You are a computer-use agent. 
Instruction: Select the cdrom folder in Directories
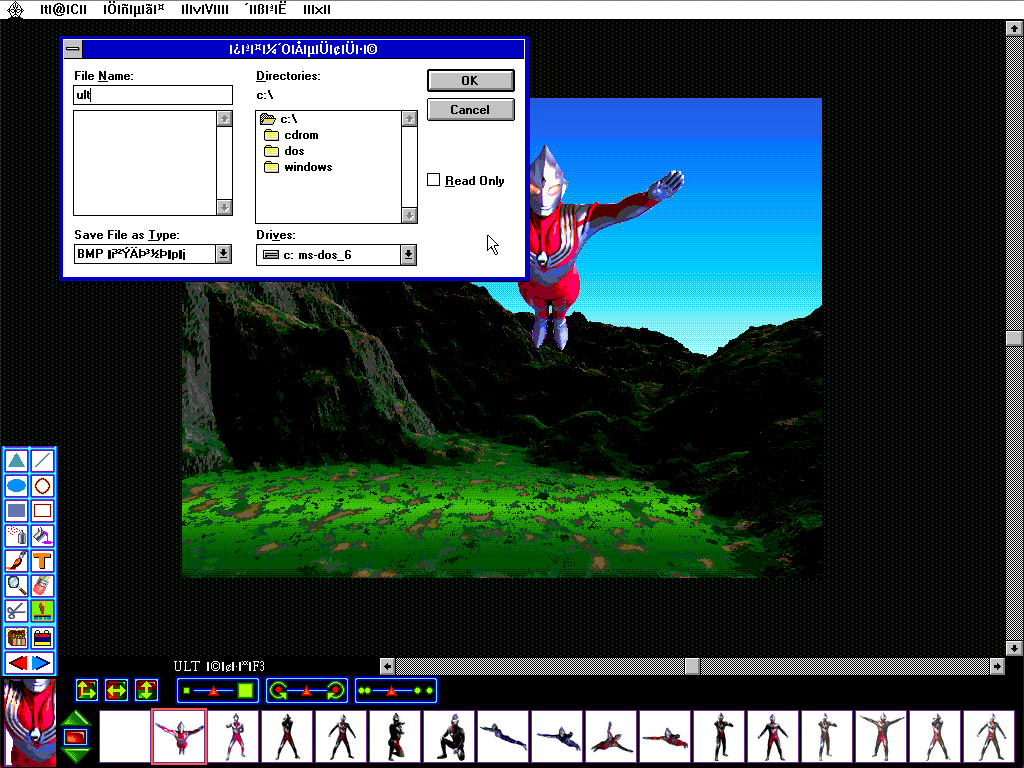(291, 135)
